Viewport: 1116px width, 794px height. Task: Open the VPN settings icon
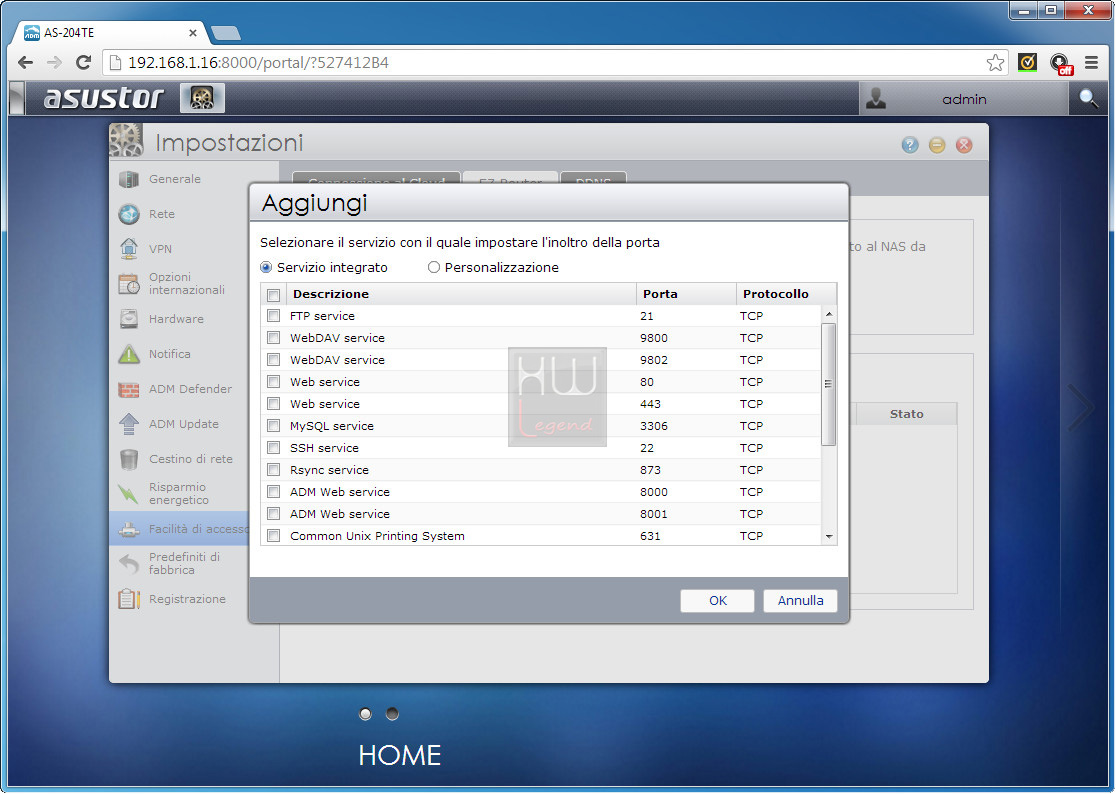[x=129, y=249]
